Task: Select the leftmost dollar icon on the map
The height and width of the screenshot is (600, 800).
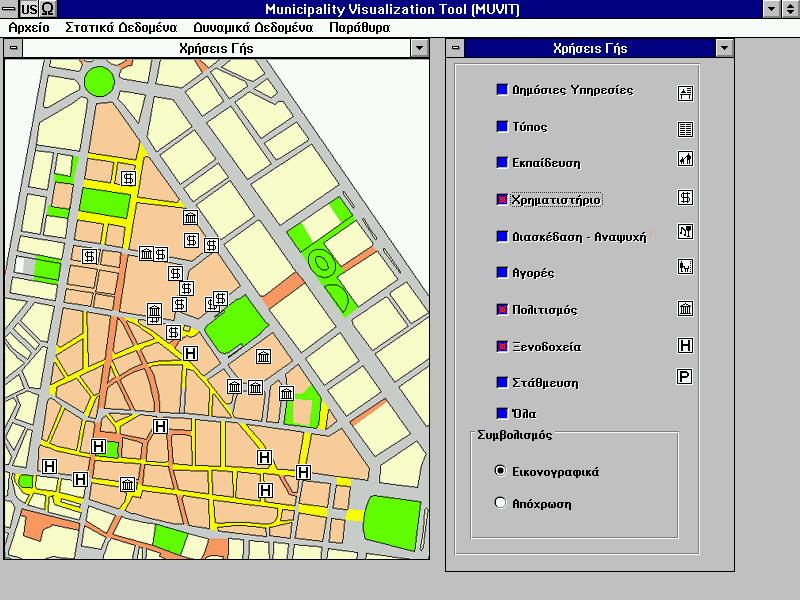Action: click(89, 256)
